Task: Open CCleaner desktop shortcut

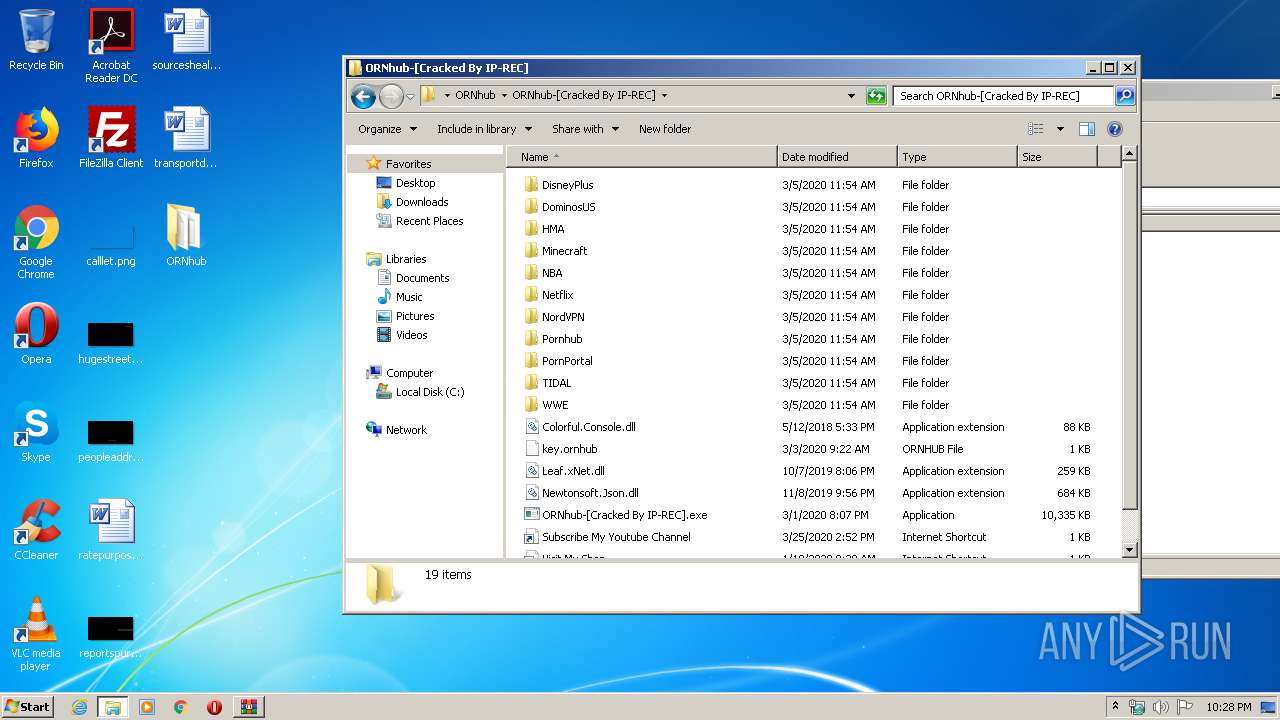Action: tap(36, 530)
